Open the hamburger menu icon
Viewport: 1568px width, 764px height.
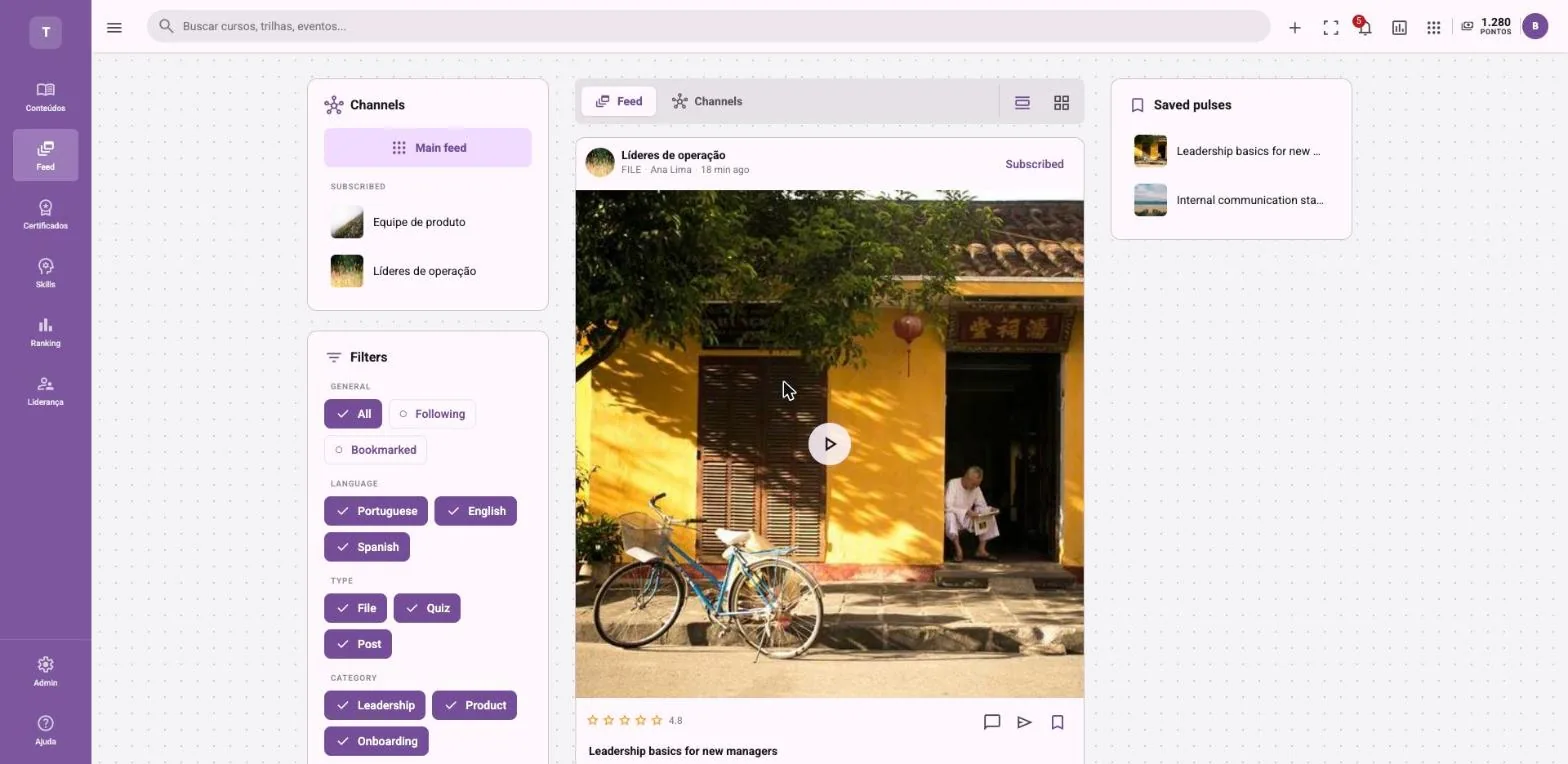tap(114, 28)
